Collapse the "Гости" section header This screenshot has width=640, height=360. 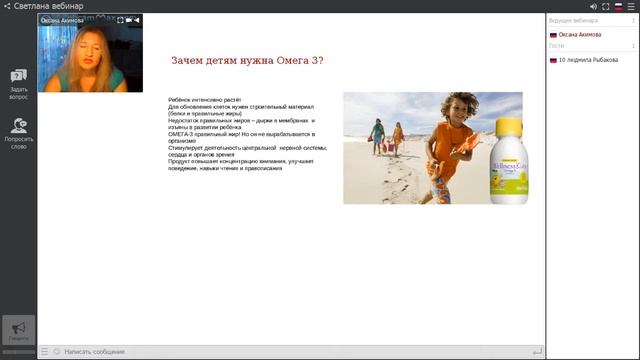tap(592, 46)
